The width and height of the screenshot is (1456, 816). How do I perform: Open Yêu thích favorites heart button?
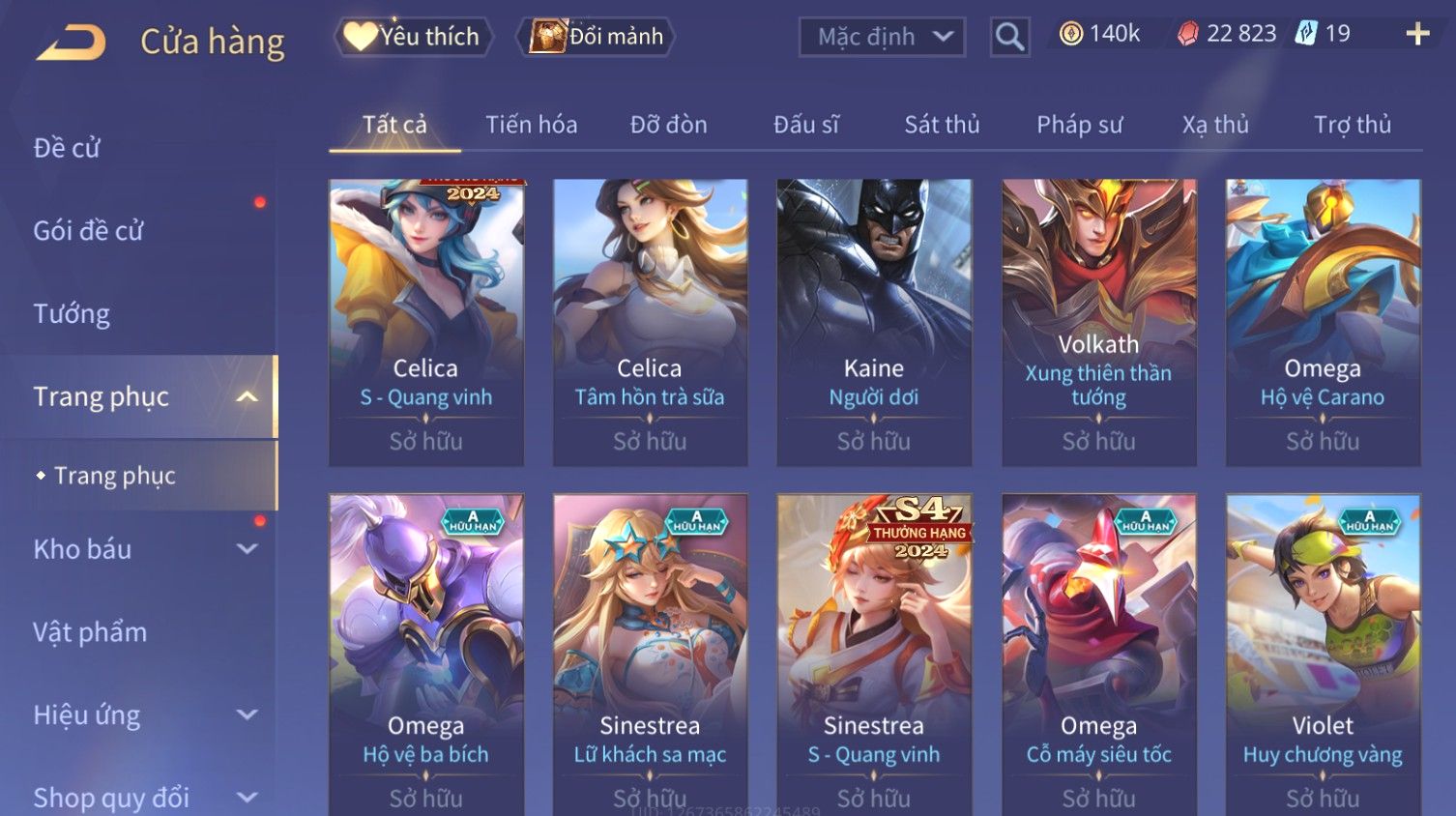[413, 37]
